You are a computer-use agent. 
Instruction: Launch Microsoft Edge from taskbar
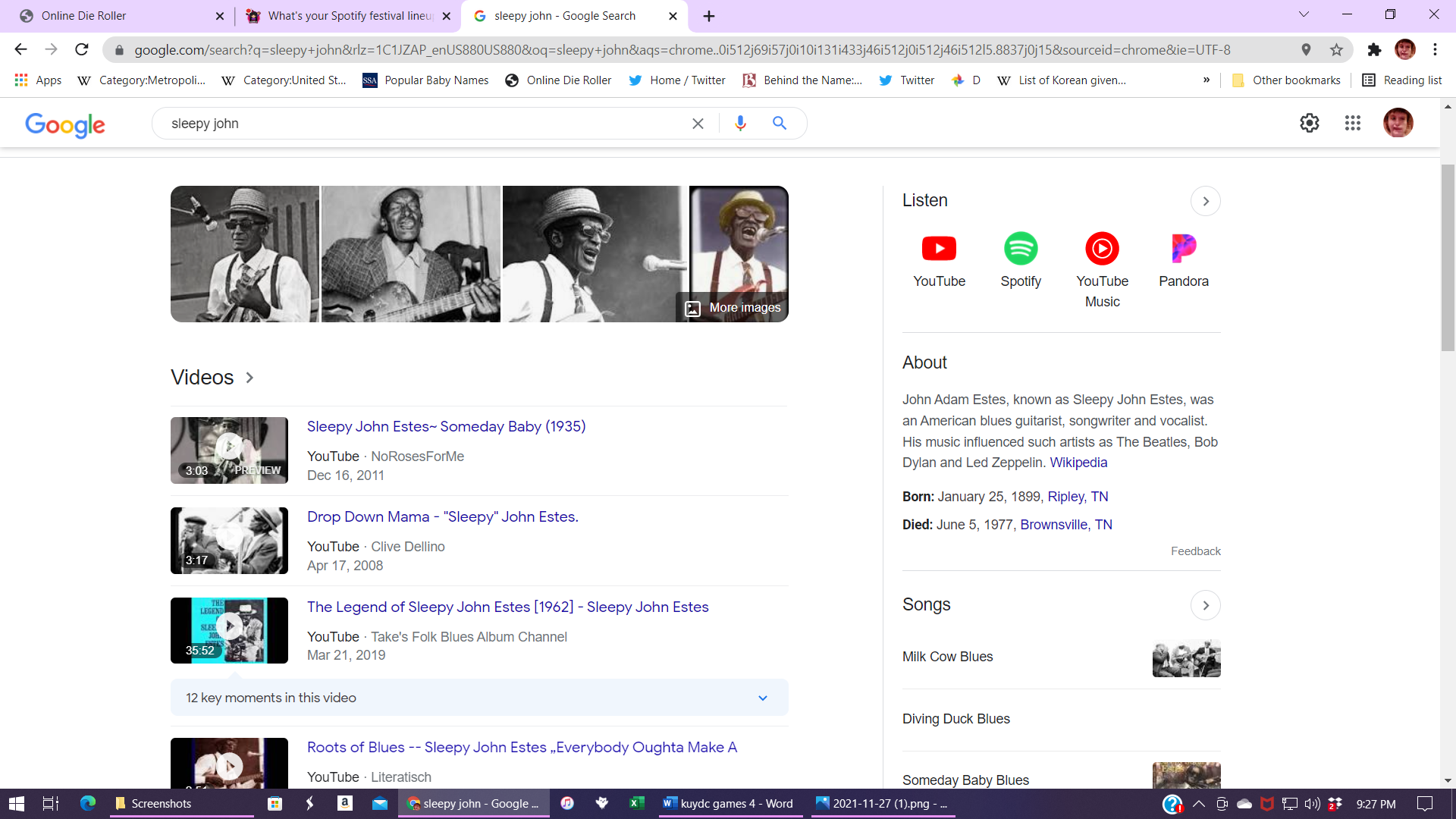point(88,804)
